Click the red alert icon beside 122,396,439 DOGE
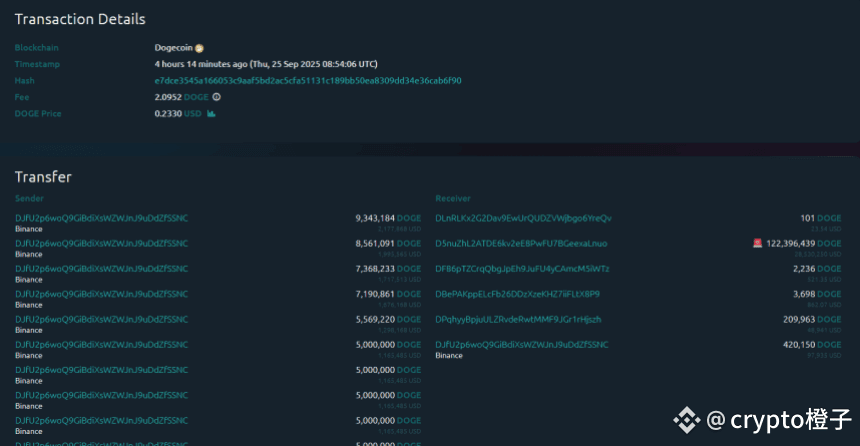Image resolution: width=860 pixels, height=446 pixels. 757,243
